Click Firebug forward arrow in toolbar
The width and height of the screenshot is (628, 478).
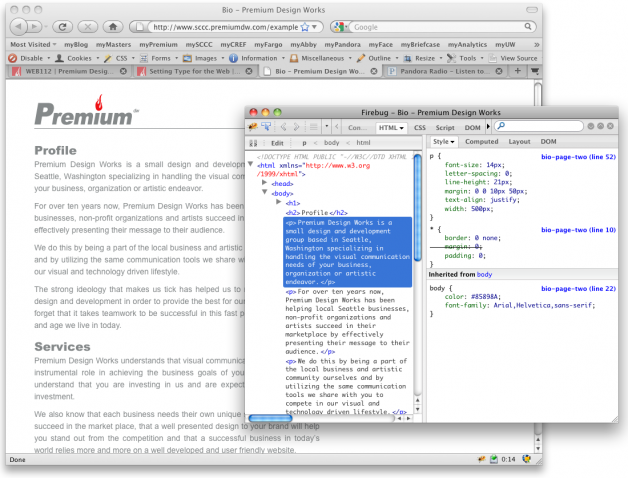click(x=296, y=127)
